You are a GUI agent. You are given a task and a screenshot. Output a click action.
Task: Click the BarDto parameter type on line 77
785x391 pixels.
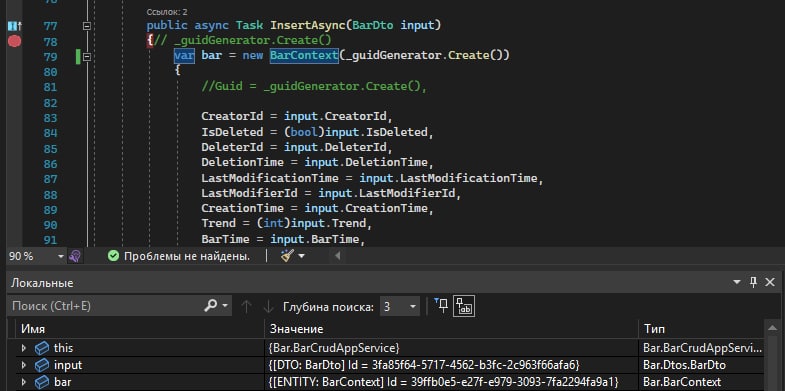[372, 25]
